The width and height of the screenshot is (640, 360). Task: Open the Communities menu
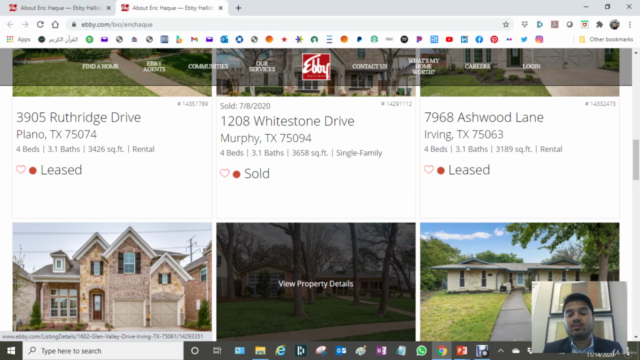coord(208,66)
